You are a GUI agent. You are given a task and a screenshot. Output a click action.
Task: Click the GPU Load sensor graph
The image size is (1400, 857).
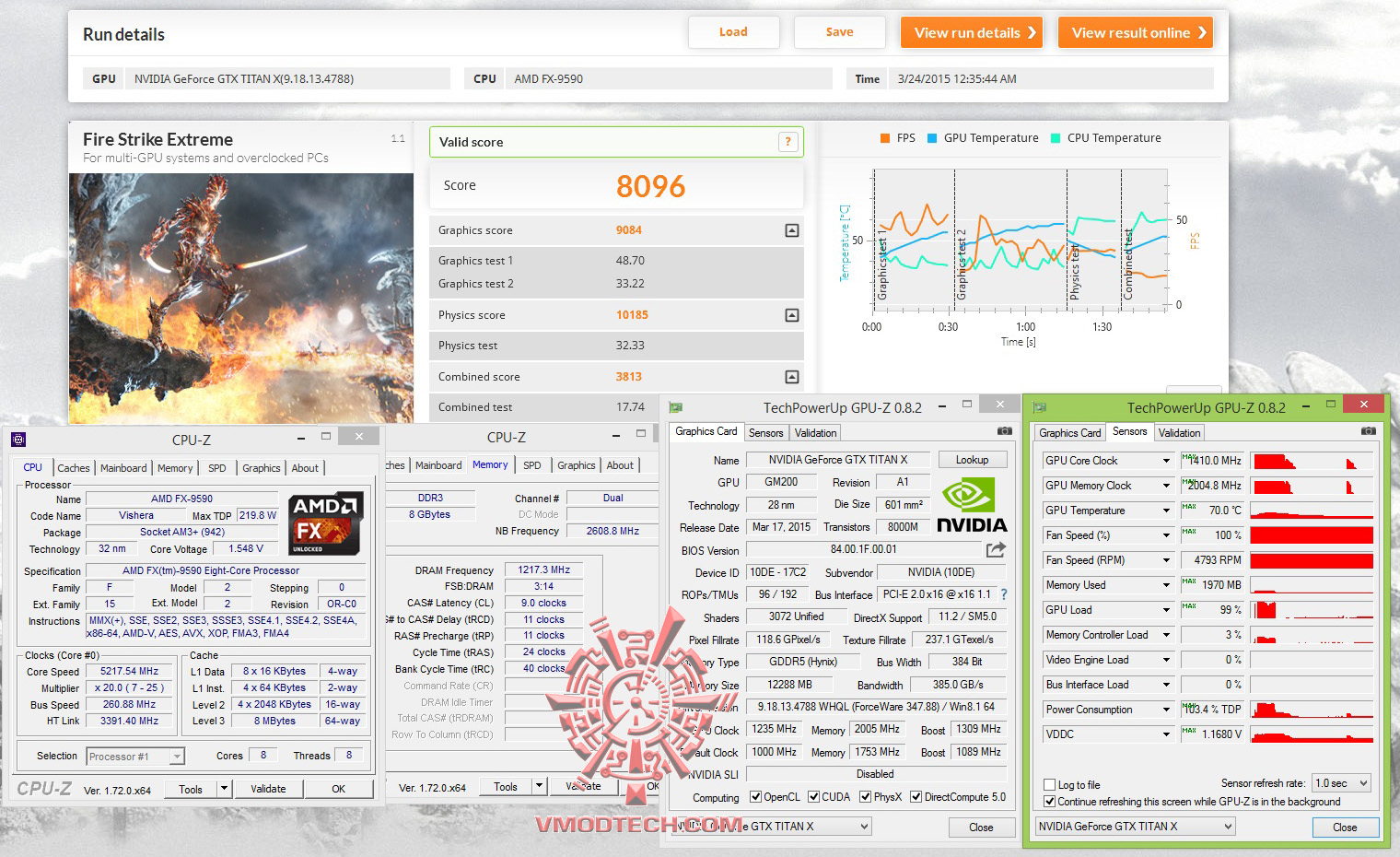tap(1312, 610)
